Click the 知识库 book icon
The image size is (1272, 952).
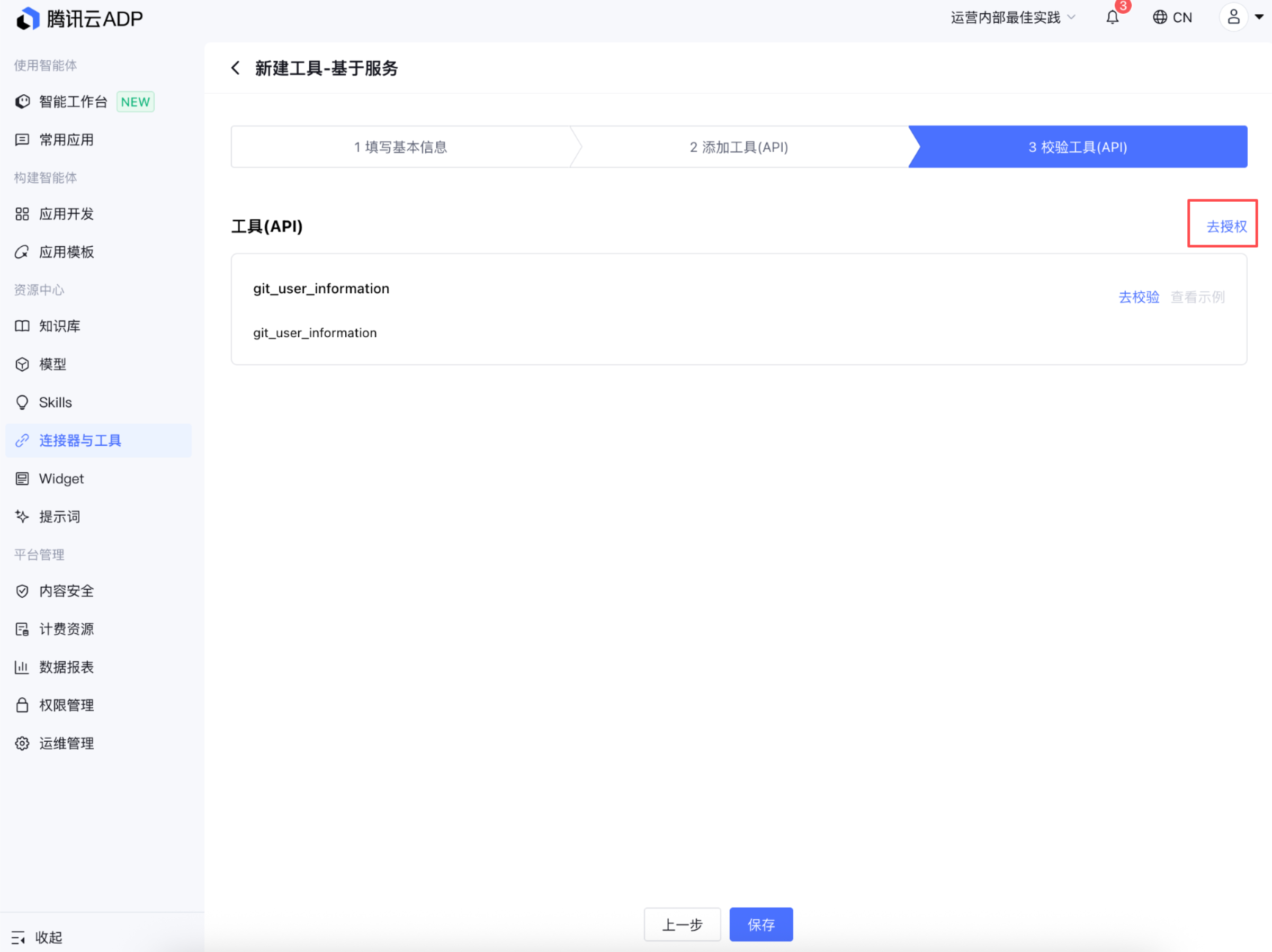click(22, 326)
